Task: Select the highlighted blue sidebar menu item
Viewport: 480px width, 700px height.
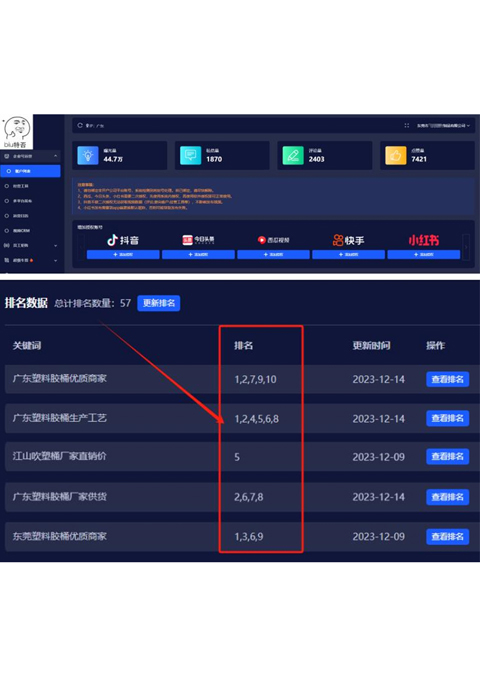Action: (x=30, y=171)
